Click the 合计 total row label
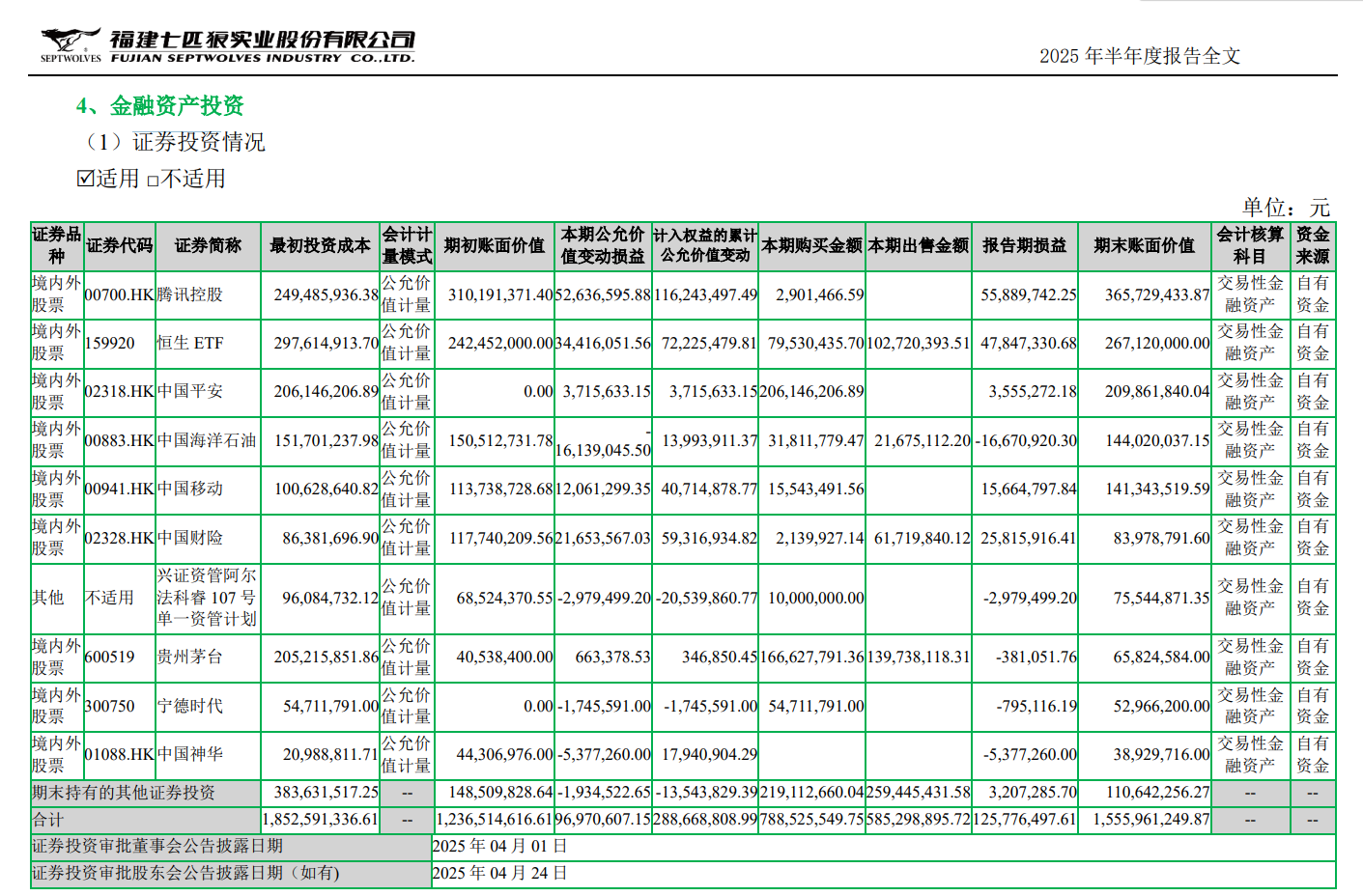 tap(47, 820)
